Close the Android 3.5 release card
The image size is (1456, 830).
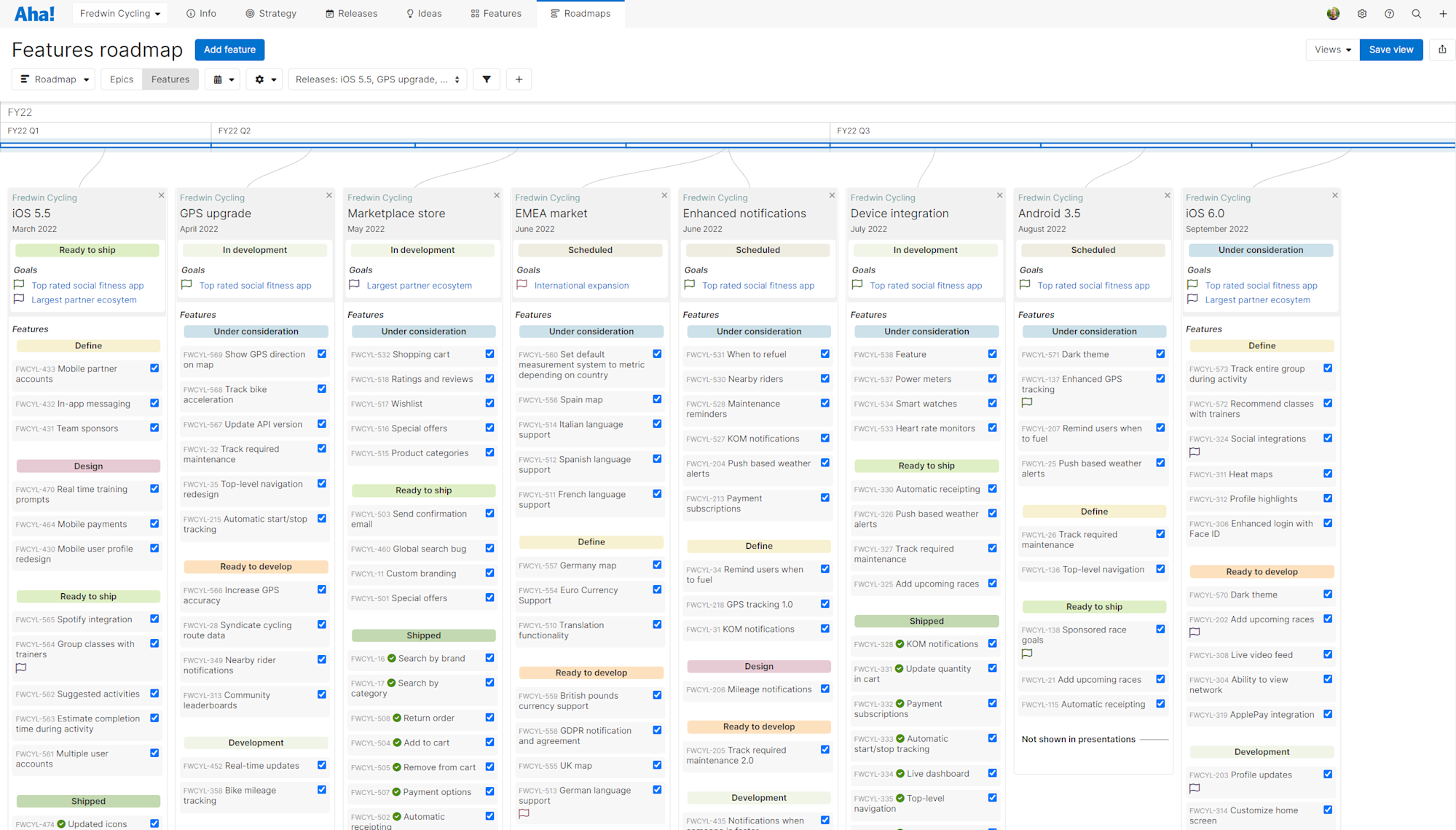[x=1167, y=195]
